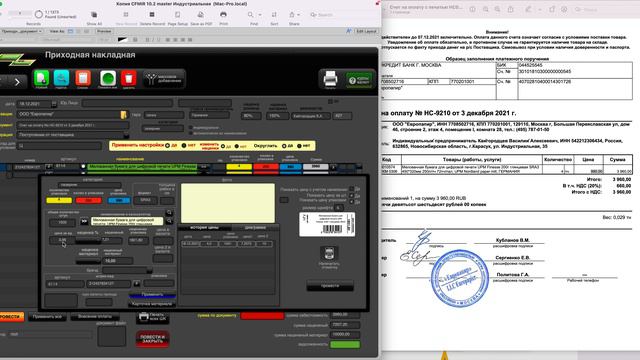Click the blue package price field in panel
The image size is (640, 360).
[119, 200]
